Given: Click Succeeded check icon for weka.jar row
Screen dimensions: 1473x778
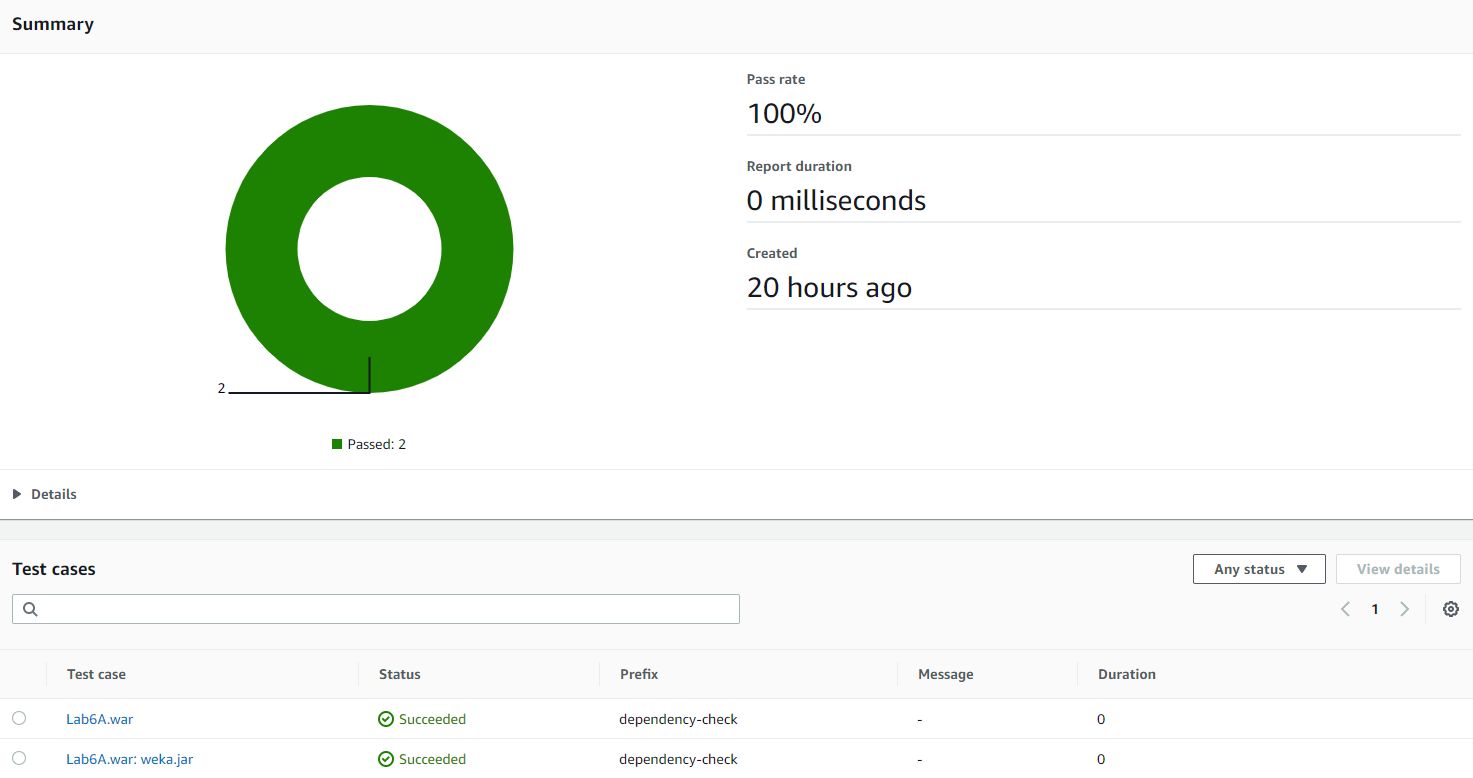Looking at the screenshot, I should click(x=386, y=759).
